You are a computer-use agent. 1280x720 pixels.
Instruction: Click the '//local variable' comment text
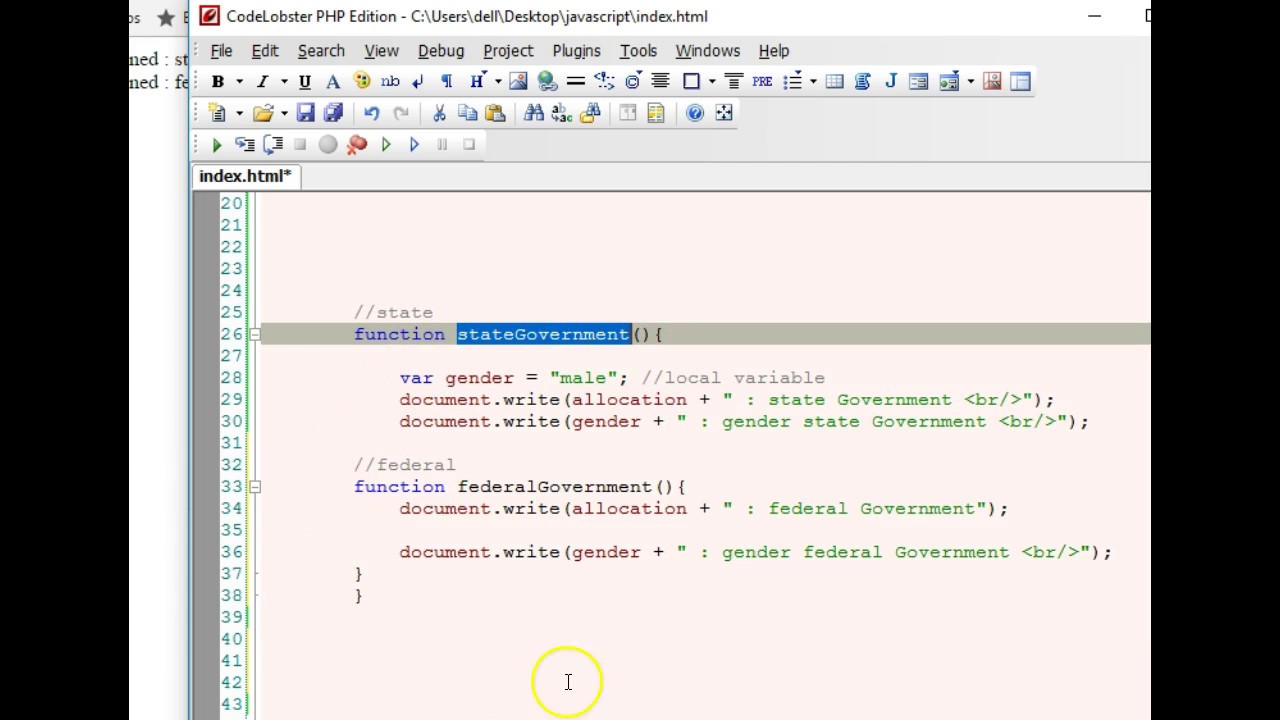733,378
